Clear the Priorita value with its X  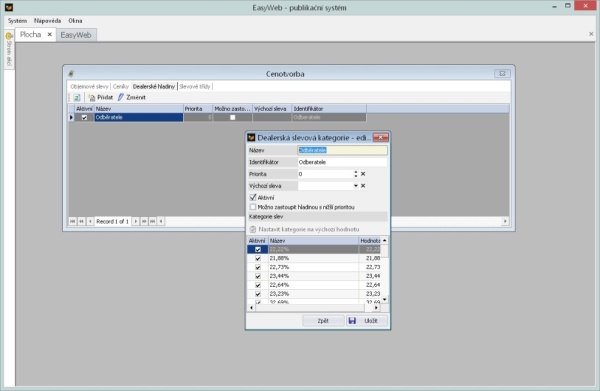[x=363, y=174]
